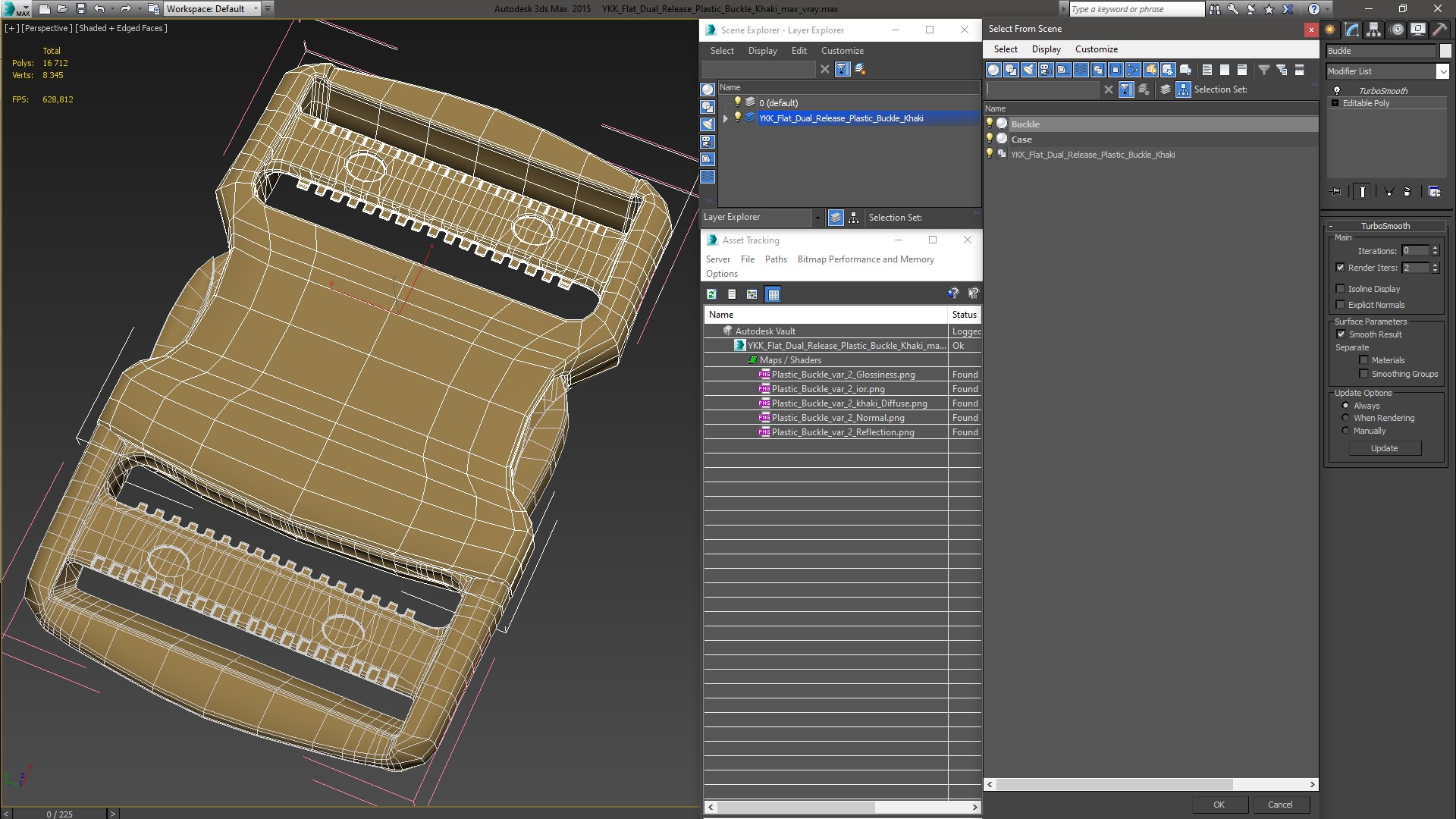Enable Explicit Normals checkbox
Screen dimensions: 1456x819
tap(1340, 305)
